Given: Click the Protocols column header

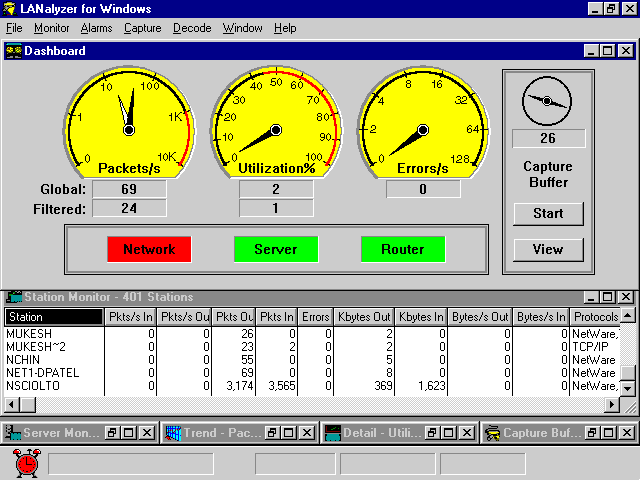Looking at the screenshot, I should pos(595,317).
